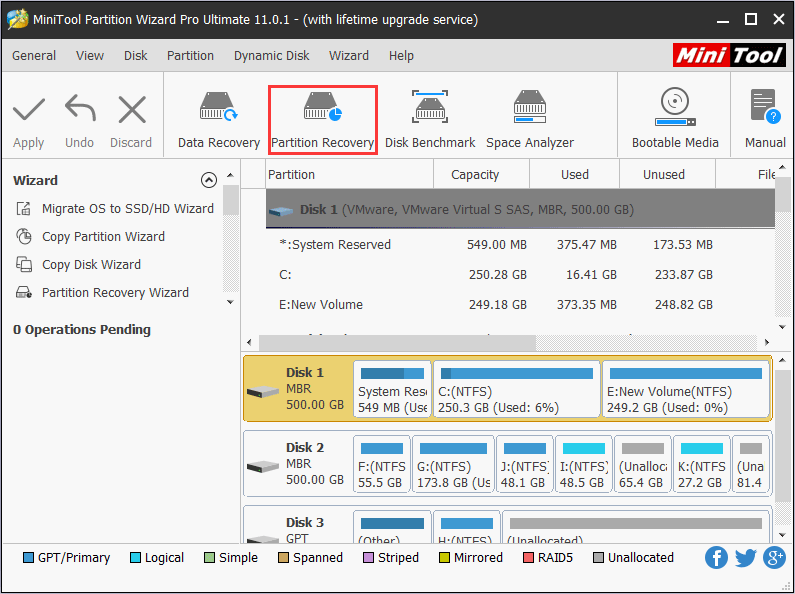Viewport: 795px width, 594px height.
Task: Select C:(NTFS) block in Disk 1 map
Action: click(517, 389)
